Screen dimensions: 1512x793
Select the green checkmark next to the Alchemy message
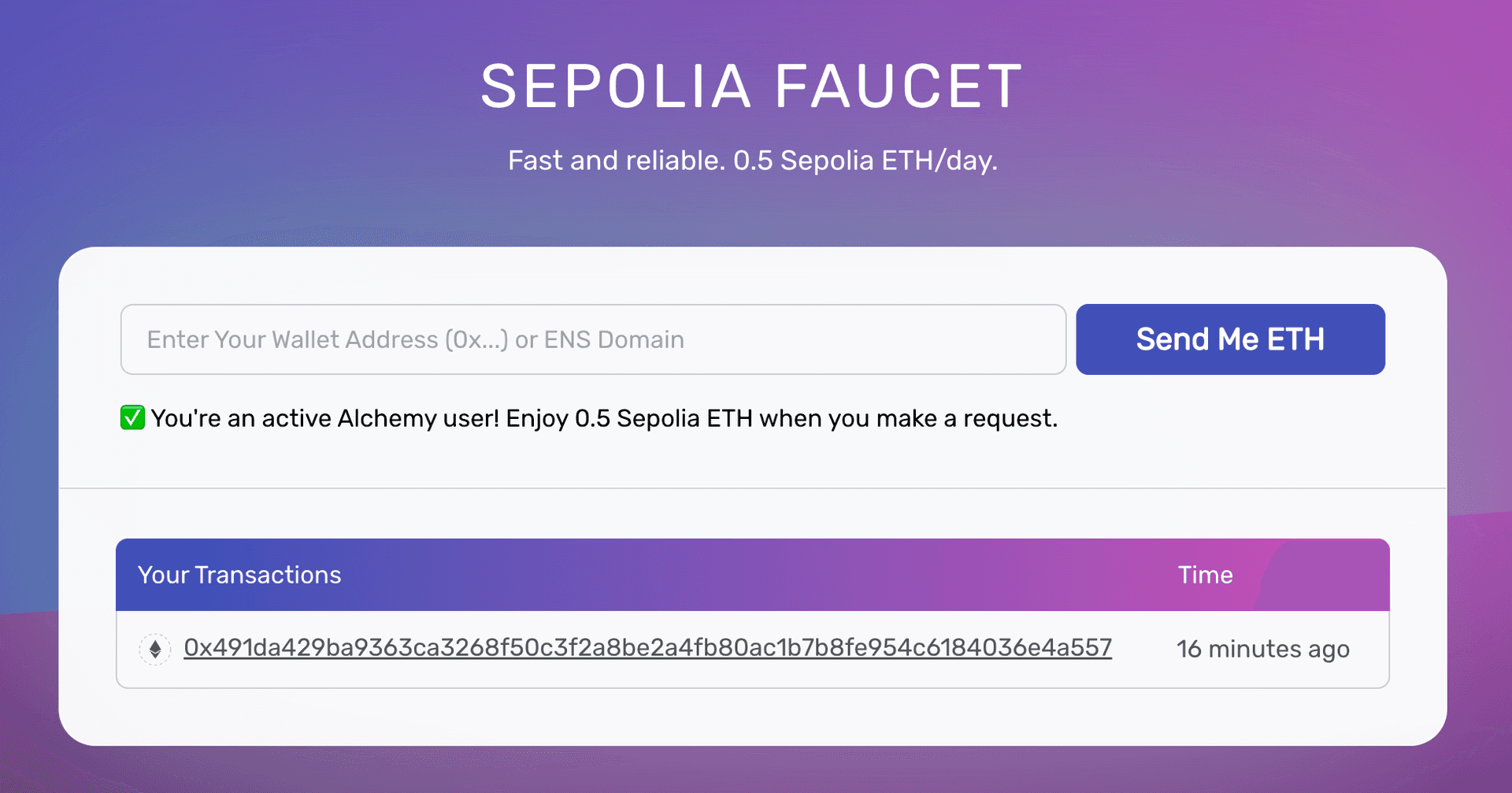[x=132, y=417]
